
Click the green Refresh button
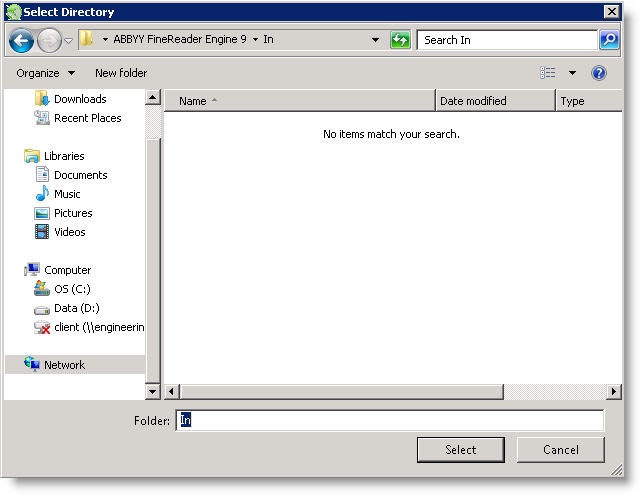pyautogui.click(x=400, y=40)
